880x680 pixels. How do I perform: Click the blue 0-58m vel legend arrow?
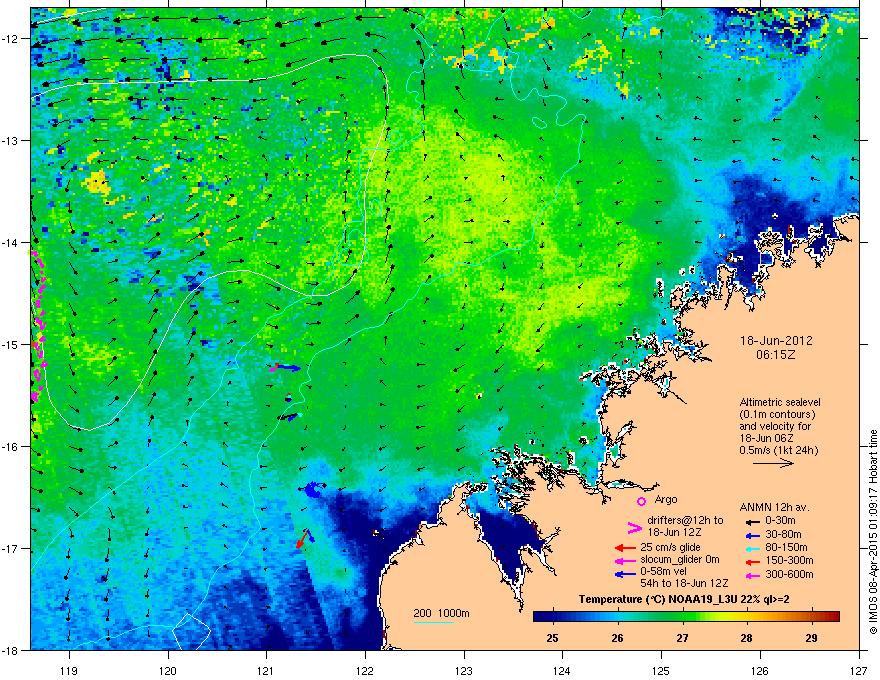[x=625, y=573]
